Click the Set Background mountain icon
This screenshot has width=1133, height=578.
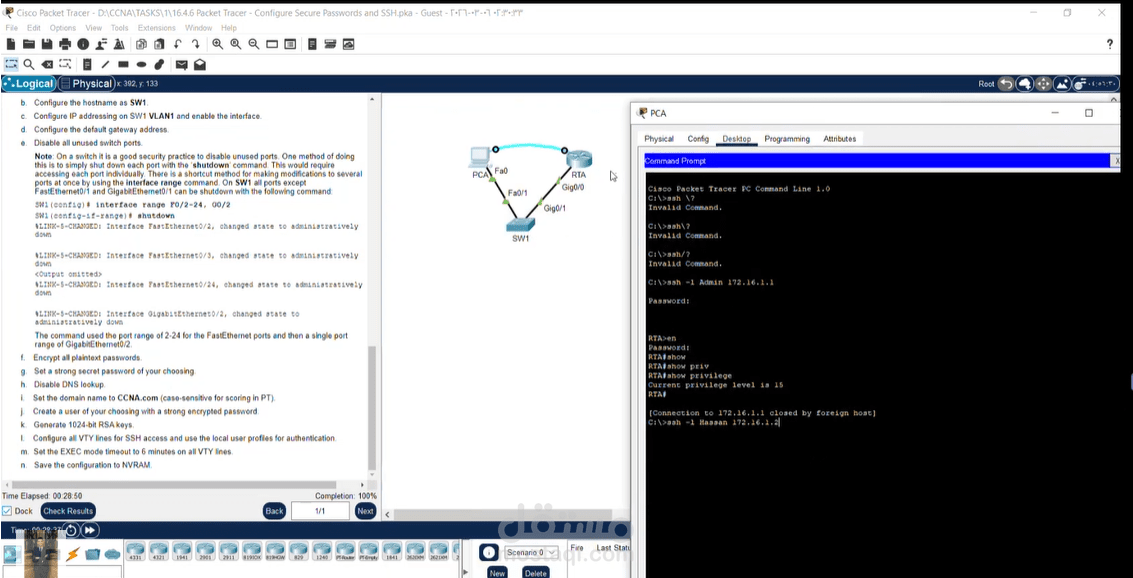(1062, 84)
